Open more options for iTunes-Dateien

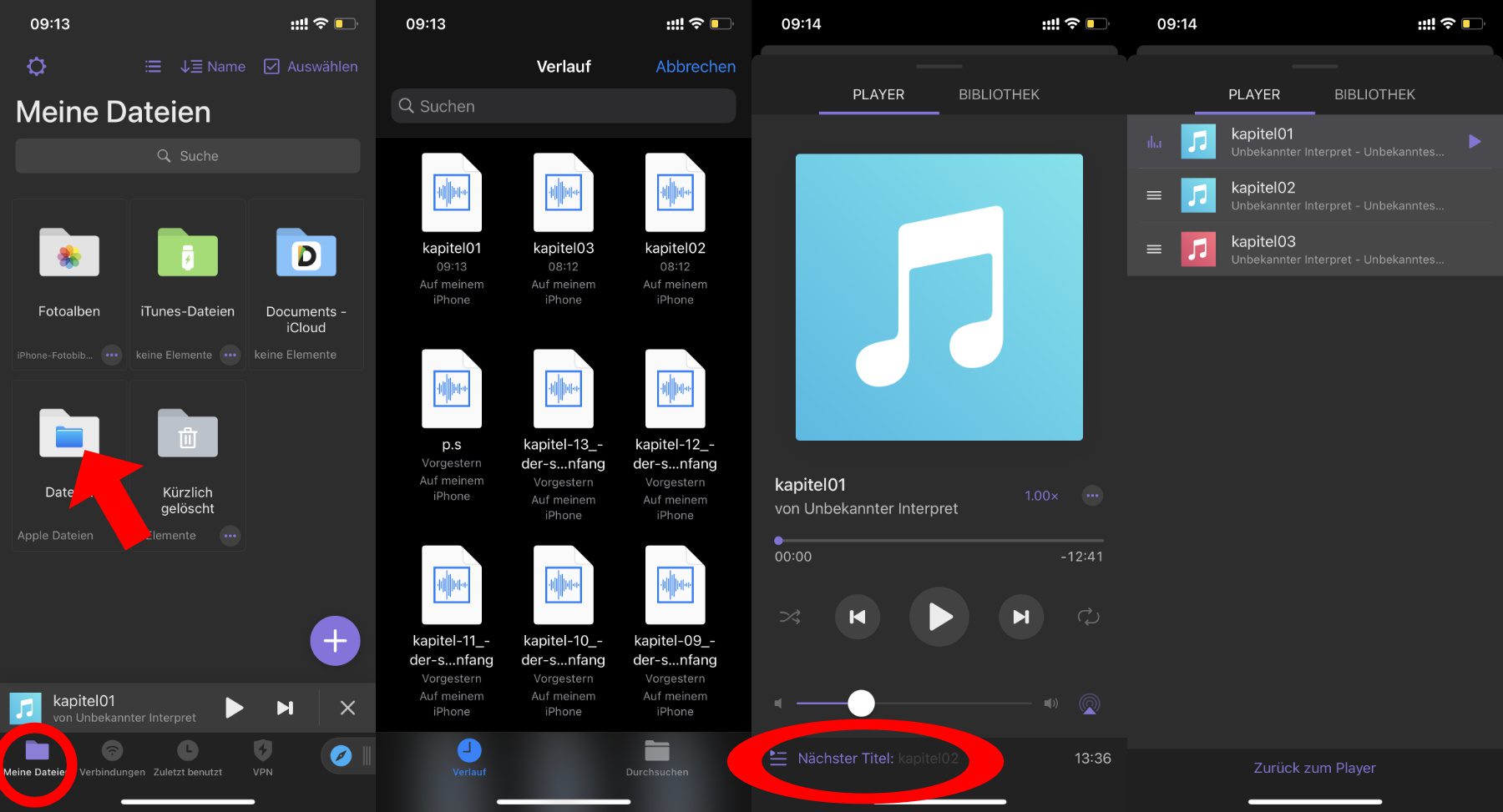[230, 355]
